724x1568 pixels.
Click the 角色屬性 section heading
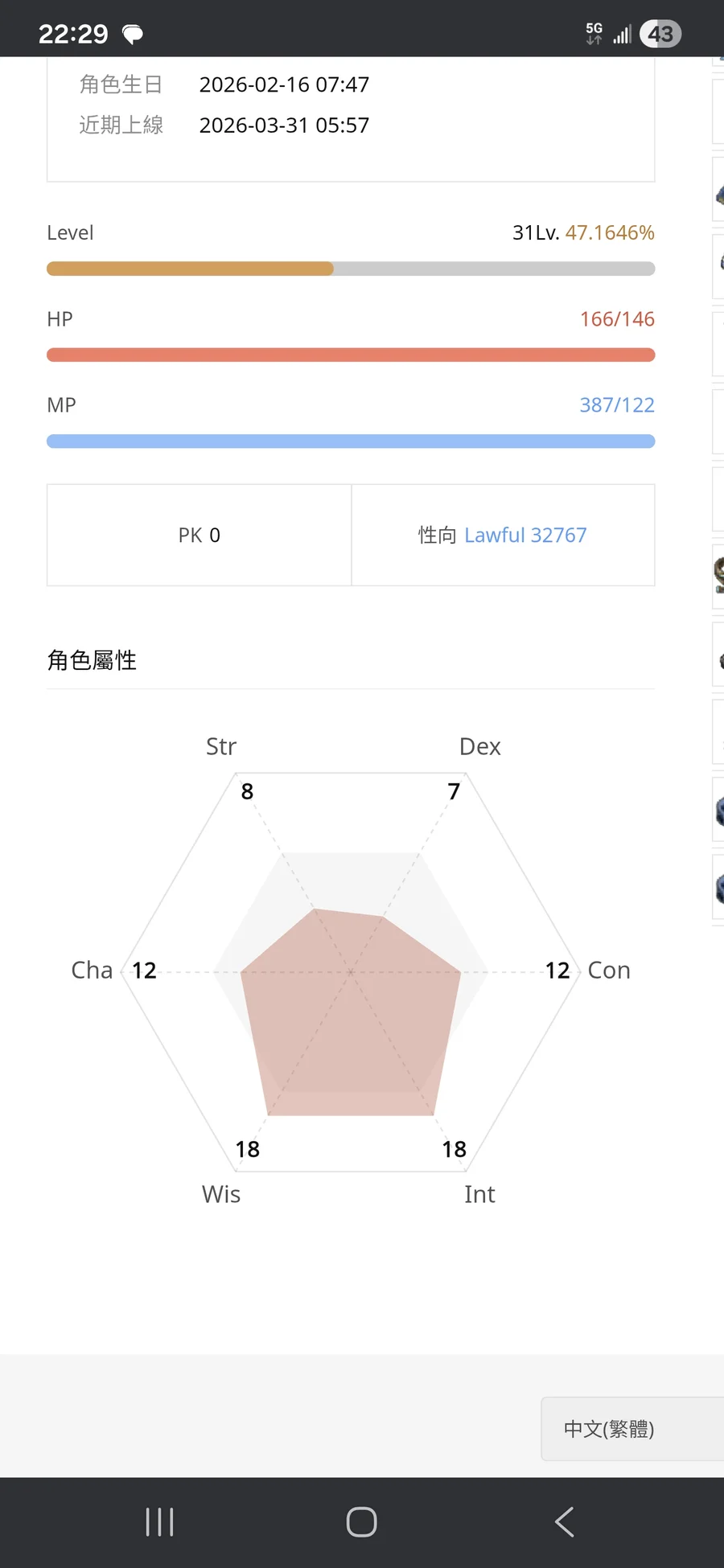click(x=92, y=660)
